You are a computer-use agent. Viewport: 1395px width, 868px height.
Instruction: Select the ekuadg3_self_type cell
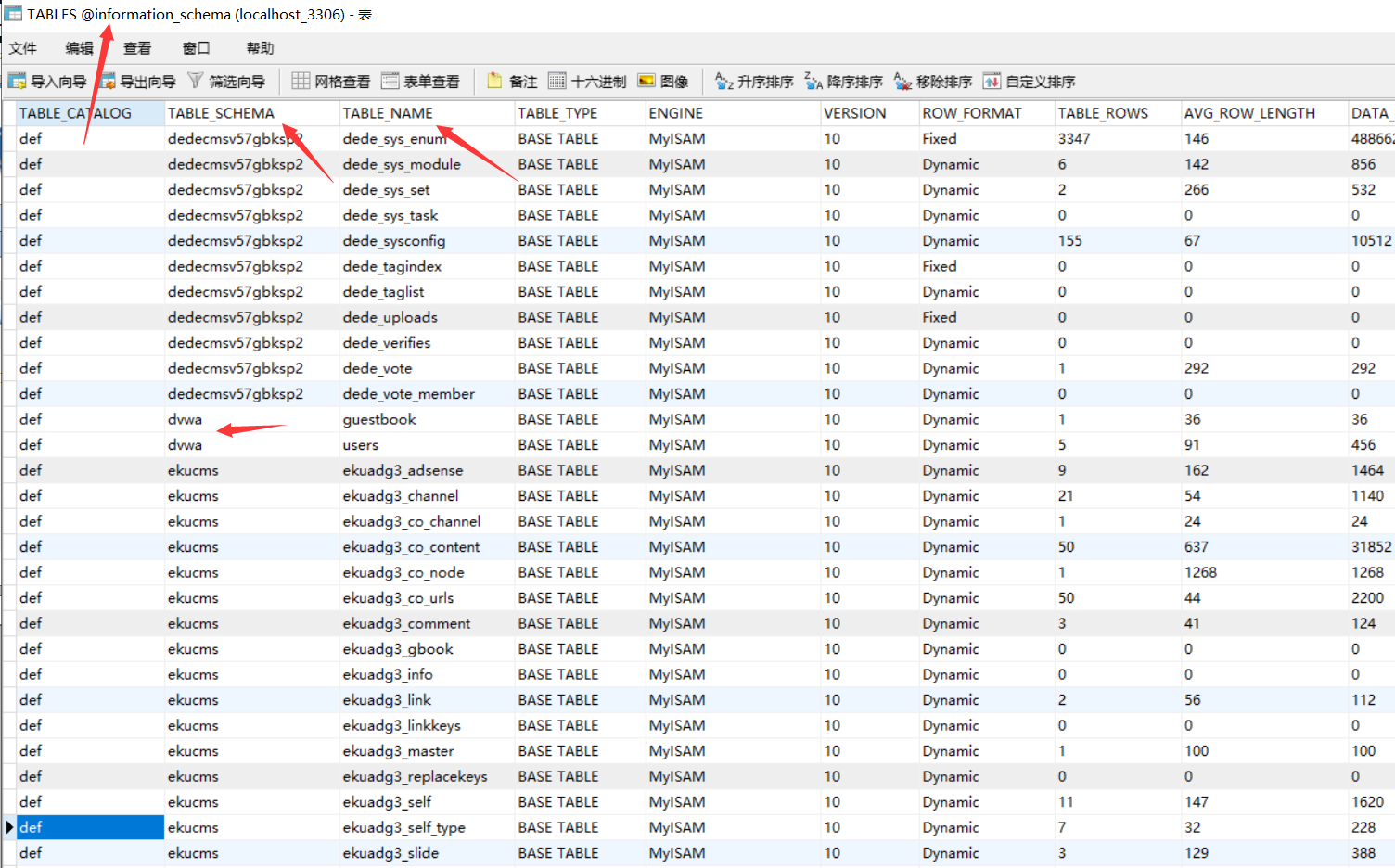click(428, 827)
